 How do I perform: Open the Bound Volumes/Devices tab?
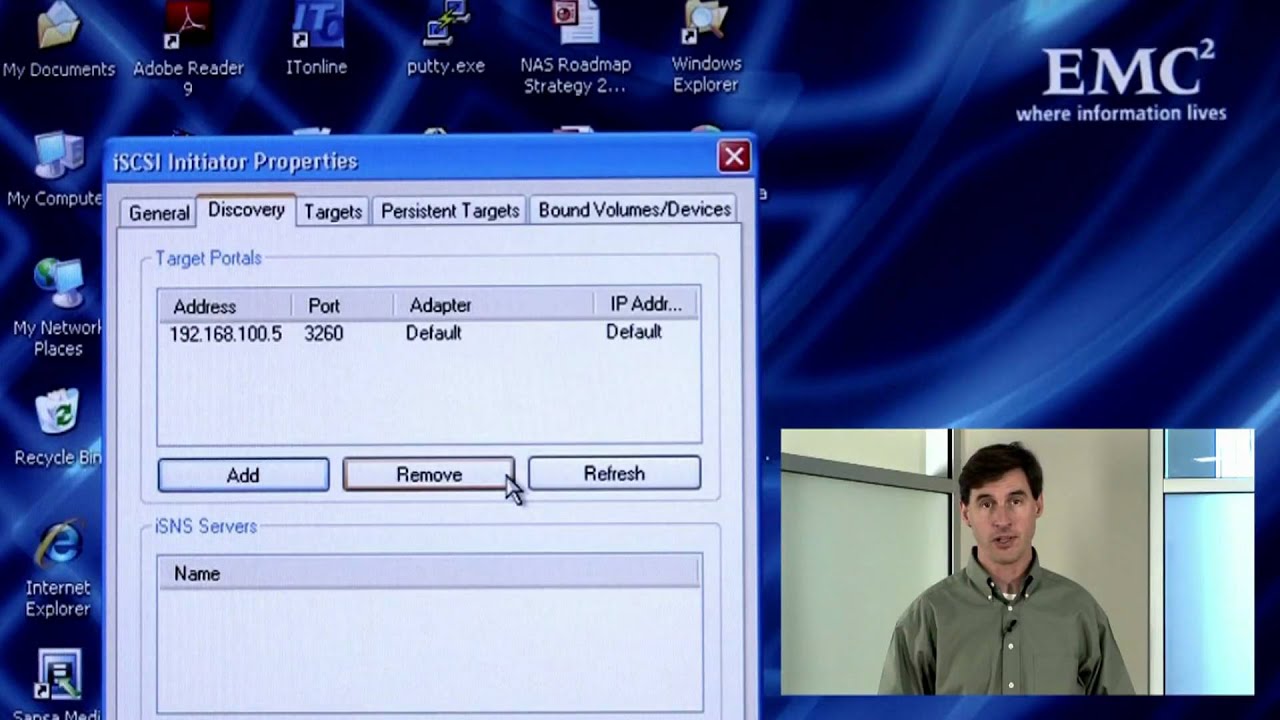[635, 210]
